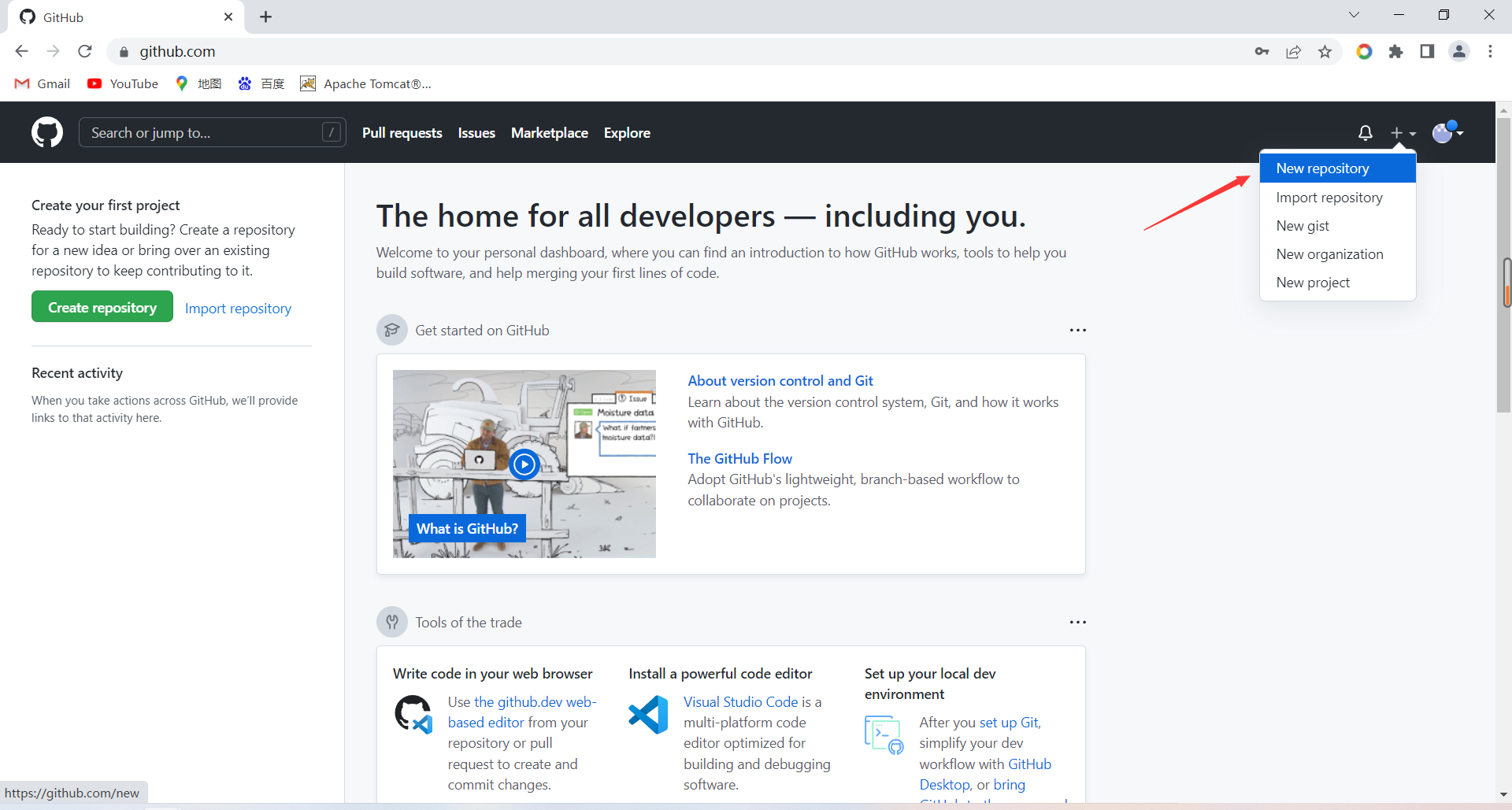Click the What is GitHub? label

(468, 529)
